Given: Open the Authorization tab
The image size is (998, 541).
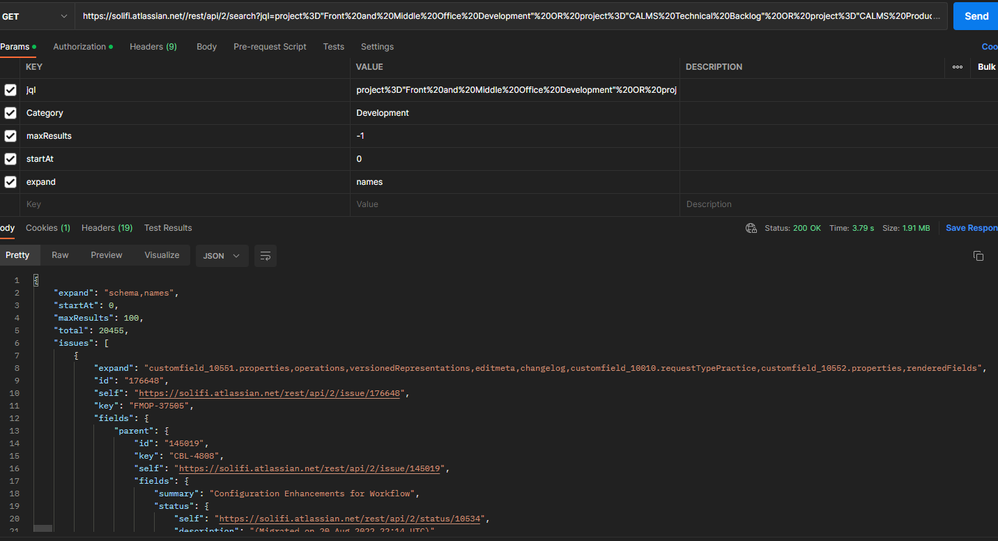Looking at the screenshot, I should point(83,46).
